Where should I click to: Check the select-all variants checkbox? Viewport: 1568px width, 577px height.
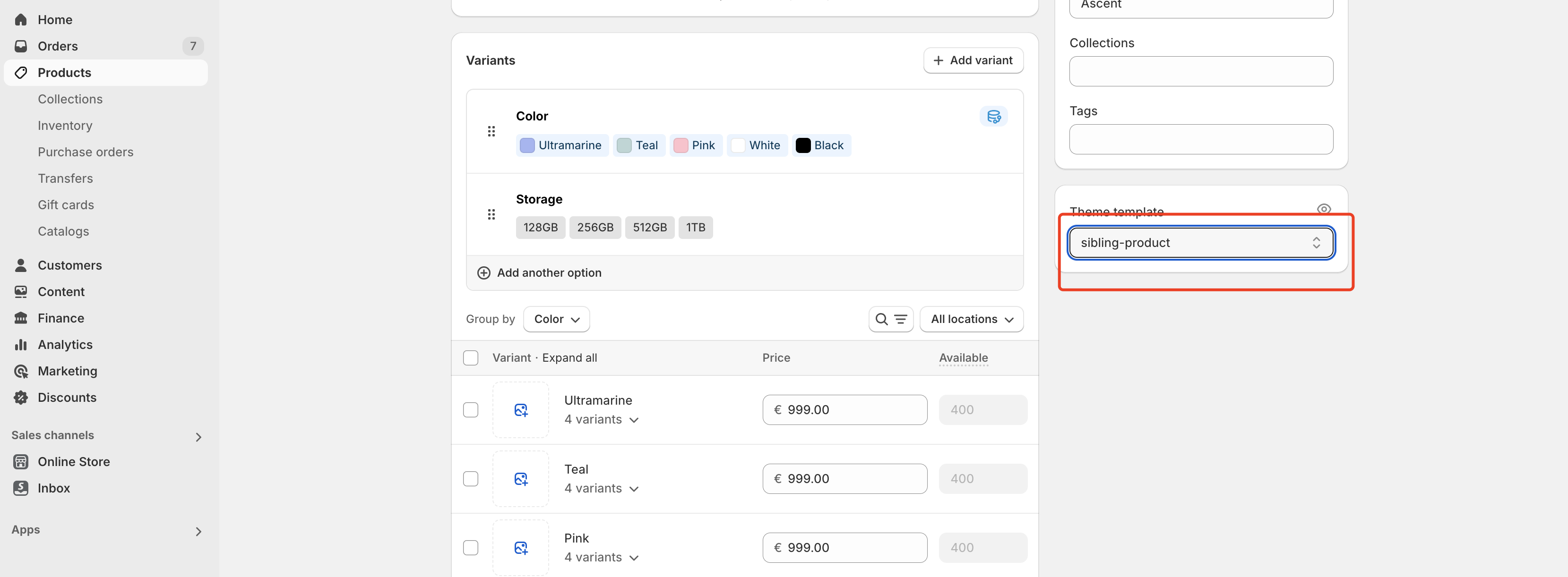(471, 358)
